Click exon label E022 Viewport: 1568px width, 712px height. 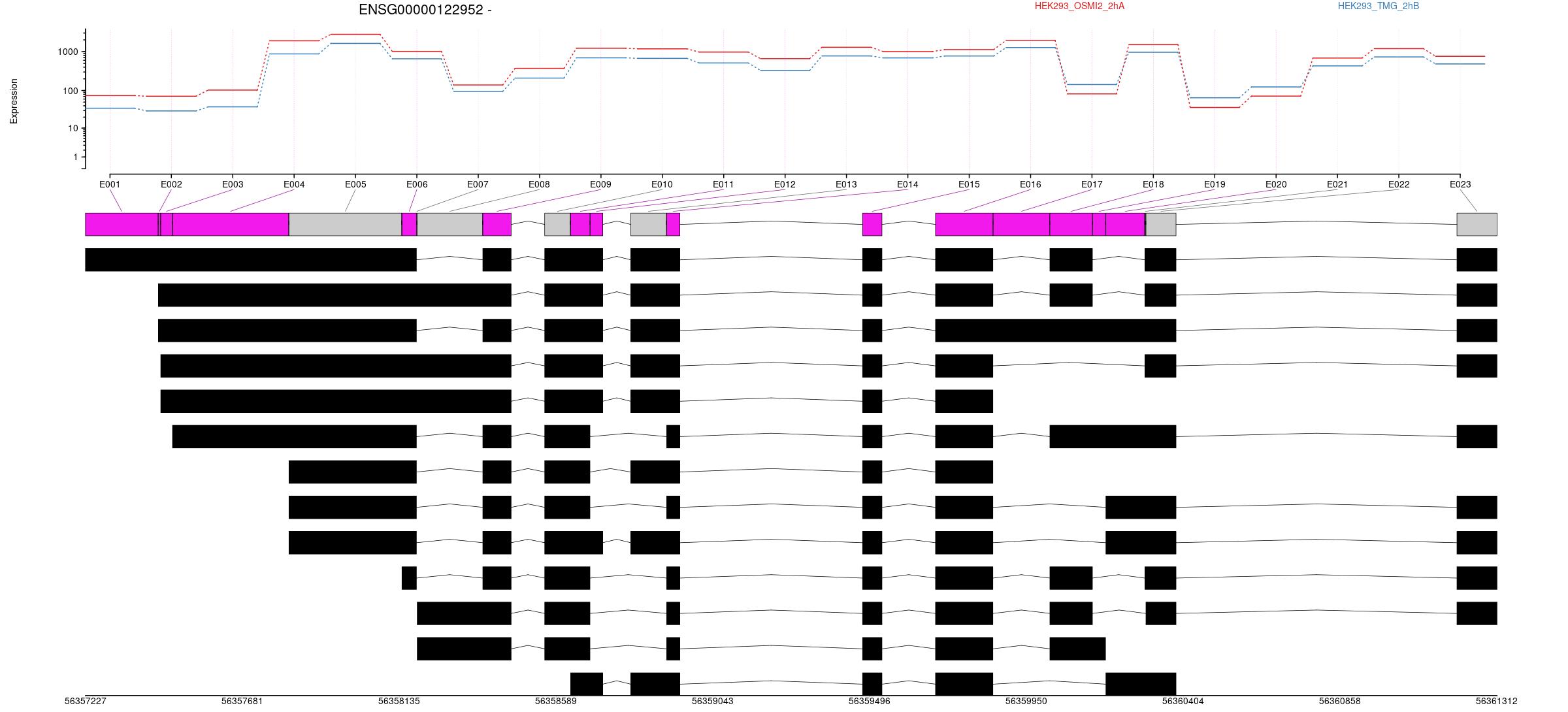[x=1399, y=184]
